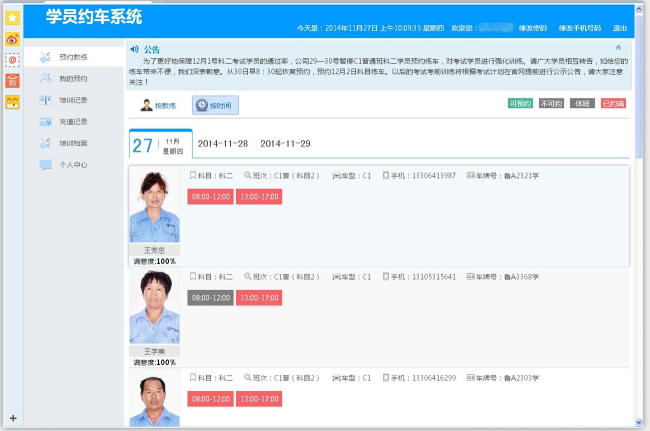Click the 公告 announcement speaker icon

click(x=134, y=48)
